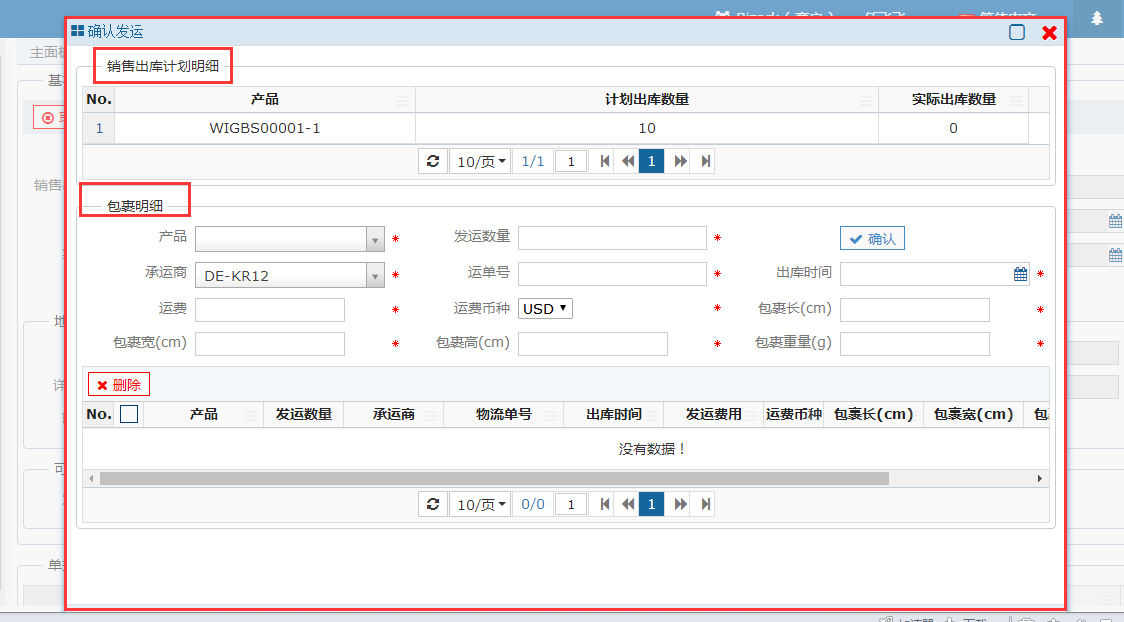Focus the 发运数量 input field

[x=612, y=238]
